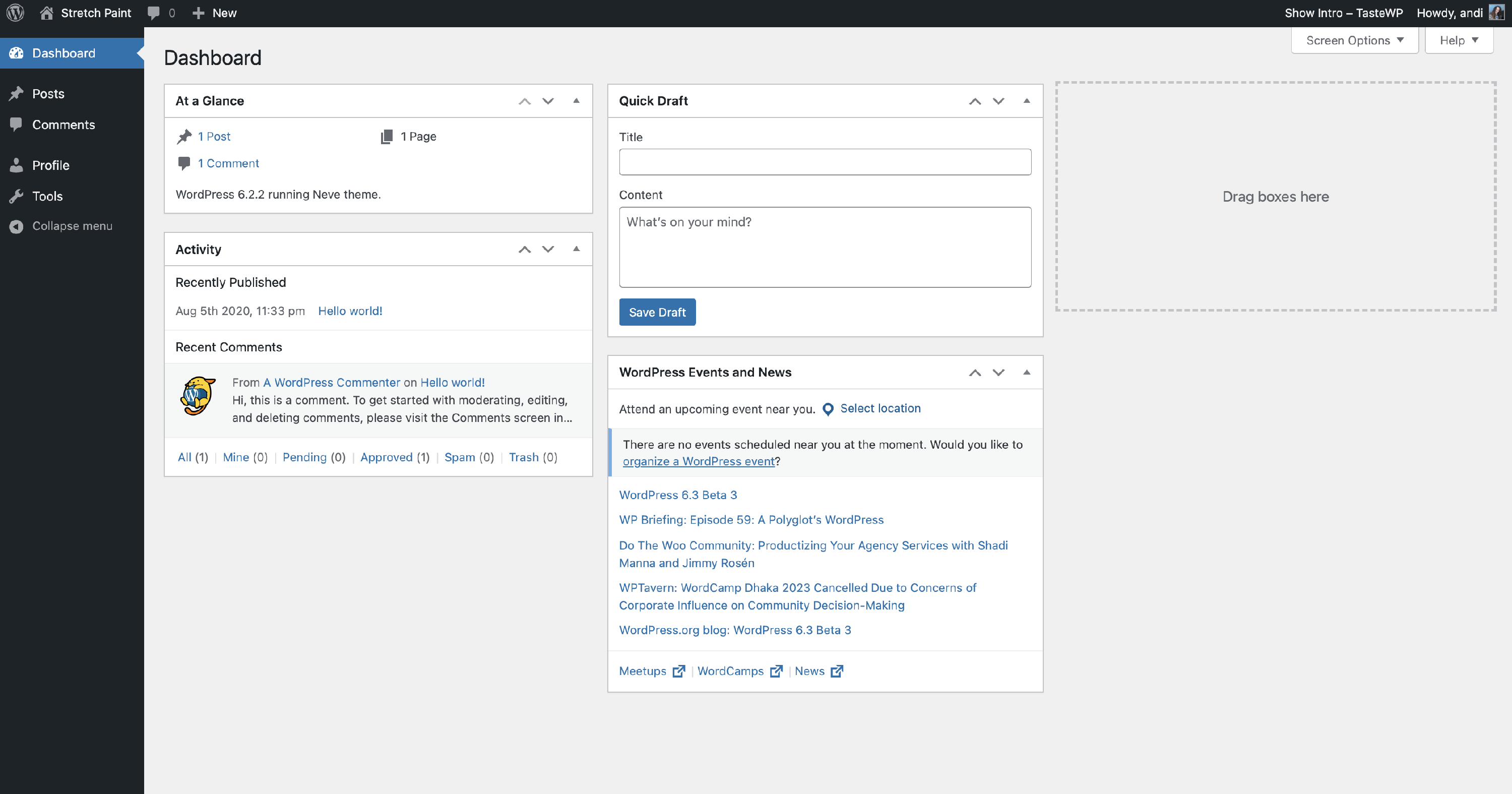Toggle the At a Glance panel closed
The height and width of the screenshot is (794, 1512).
point(576,101)
